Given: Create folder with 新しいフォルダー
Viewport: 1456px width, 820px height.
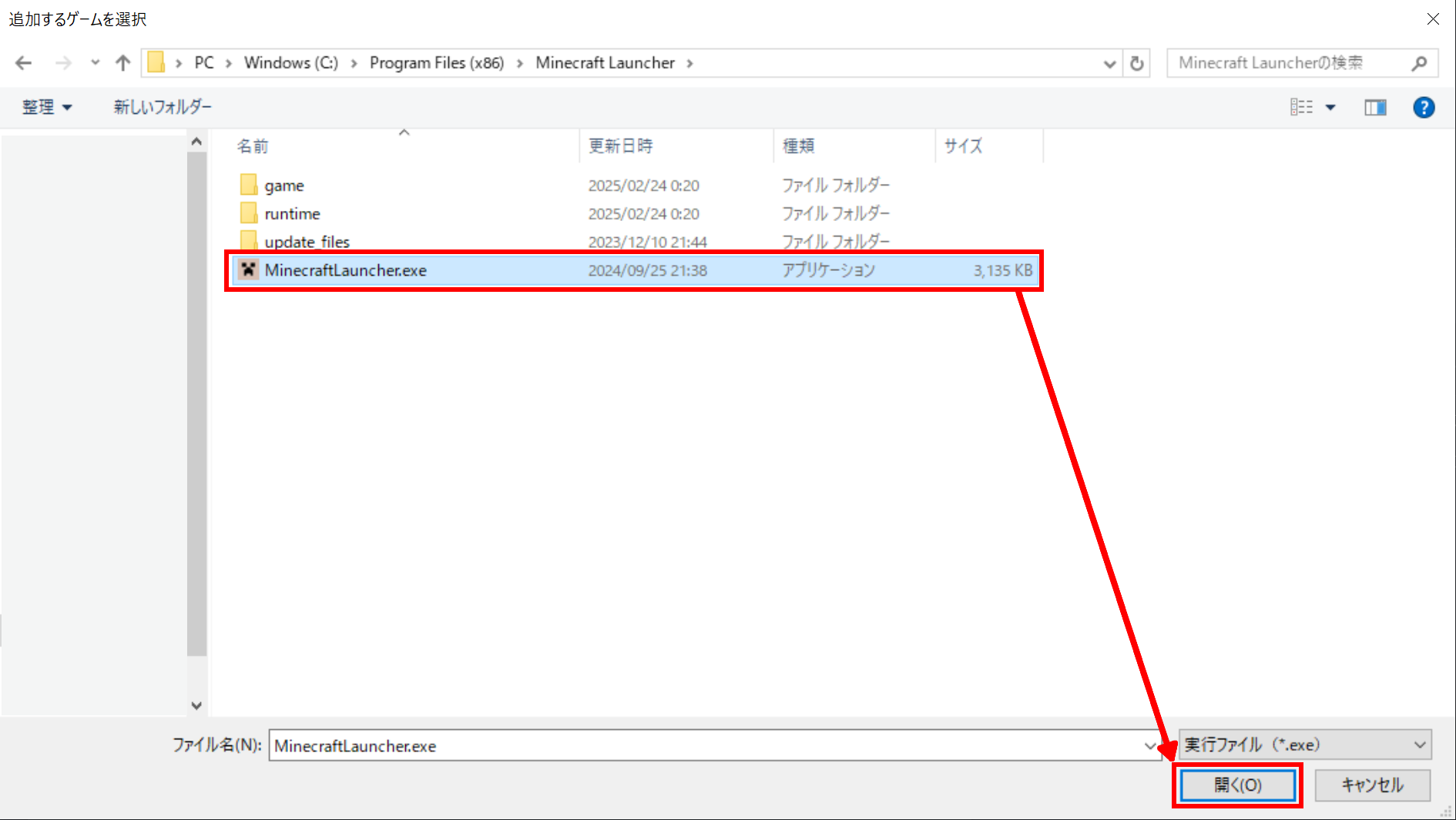Looking at the screenshot, I should point(163,107).
